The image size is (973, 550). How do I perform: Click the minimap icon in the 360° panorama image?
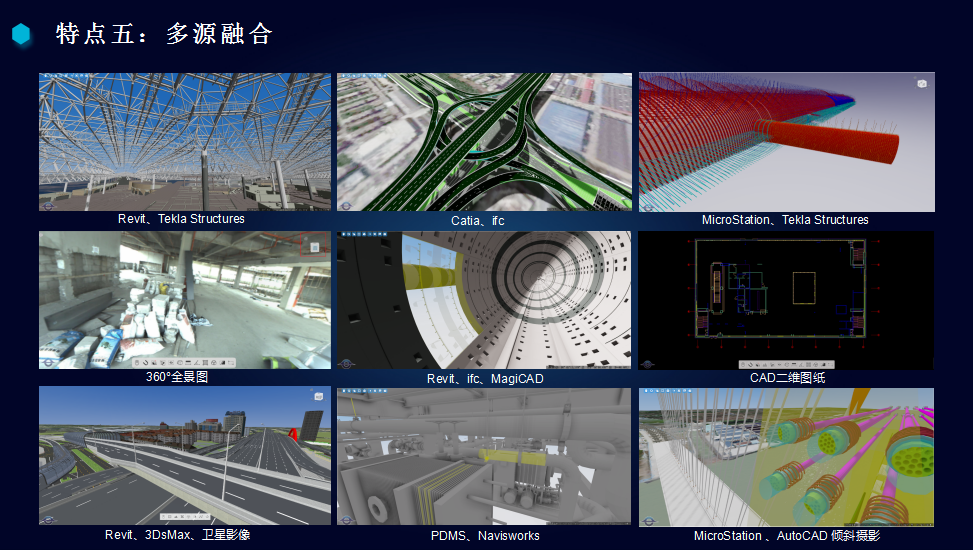315,247
